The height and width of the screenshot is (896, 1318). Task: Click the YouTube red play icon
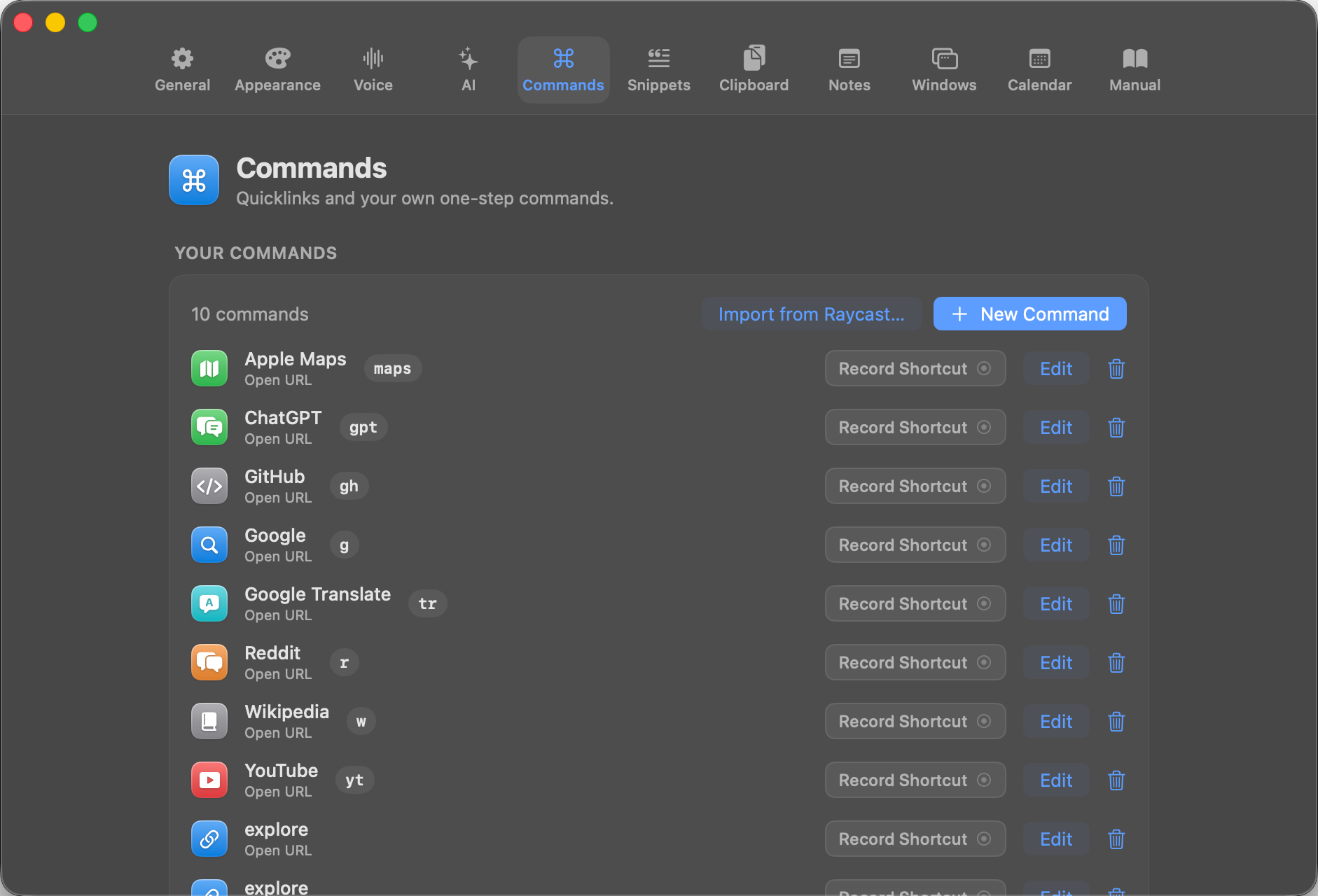tap(209, 780)
